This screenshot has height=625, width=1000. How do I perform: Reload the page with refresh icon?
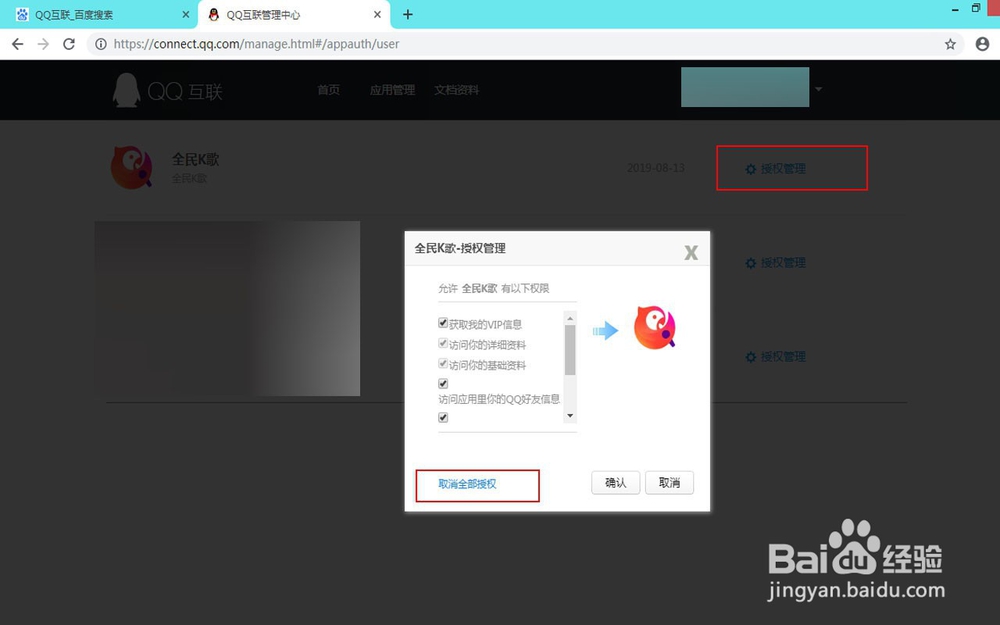[x=69, y=44]
